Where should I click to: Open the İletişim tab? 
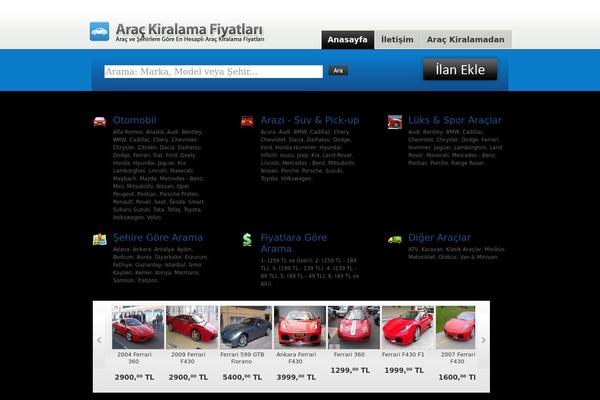coord(397,39)
